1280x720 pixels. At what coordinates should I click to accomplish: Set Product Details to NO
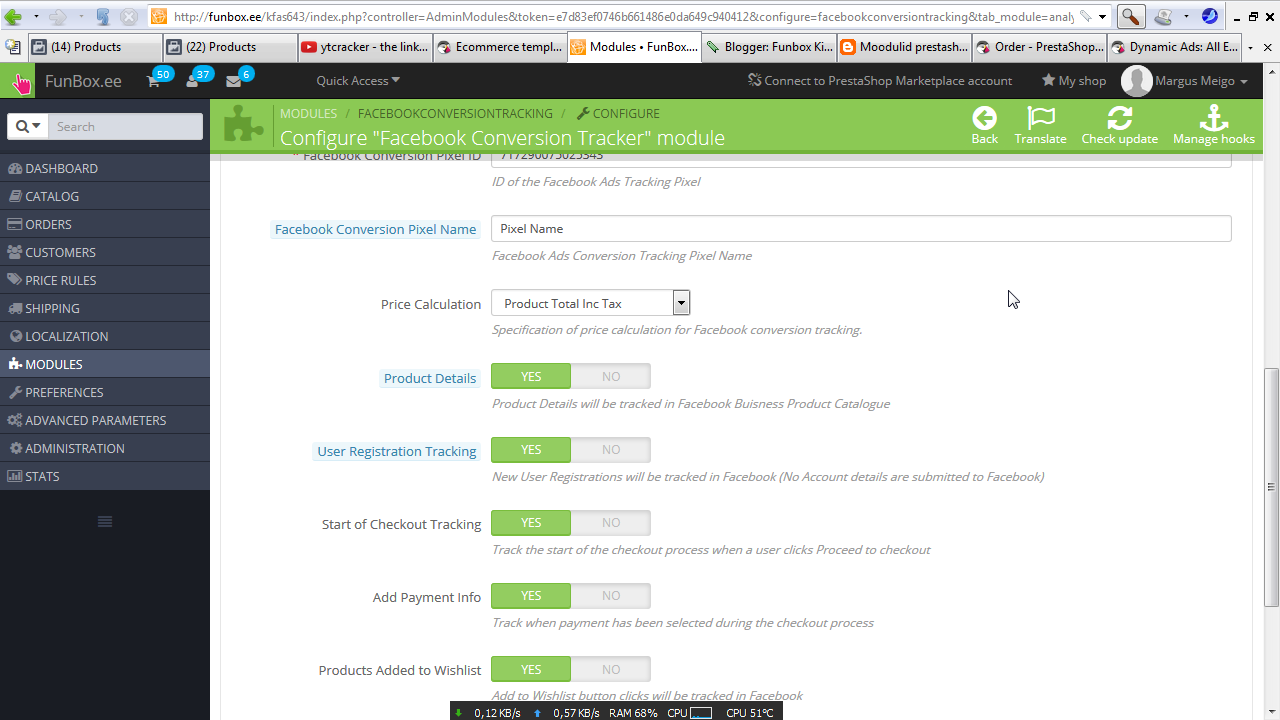(611, 376)
